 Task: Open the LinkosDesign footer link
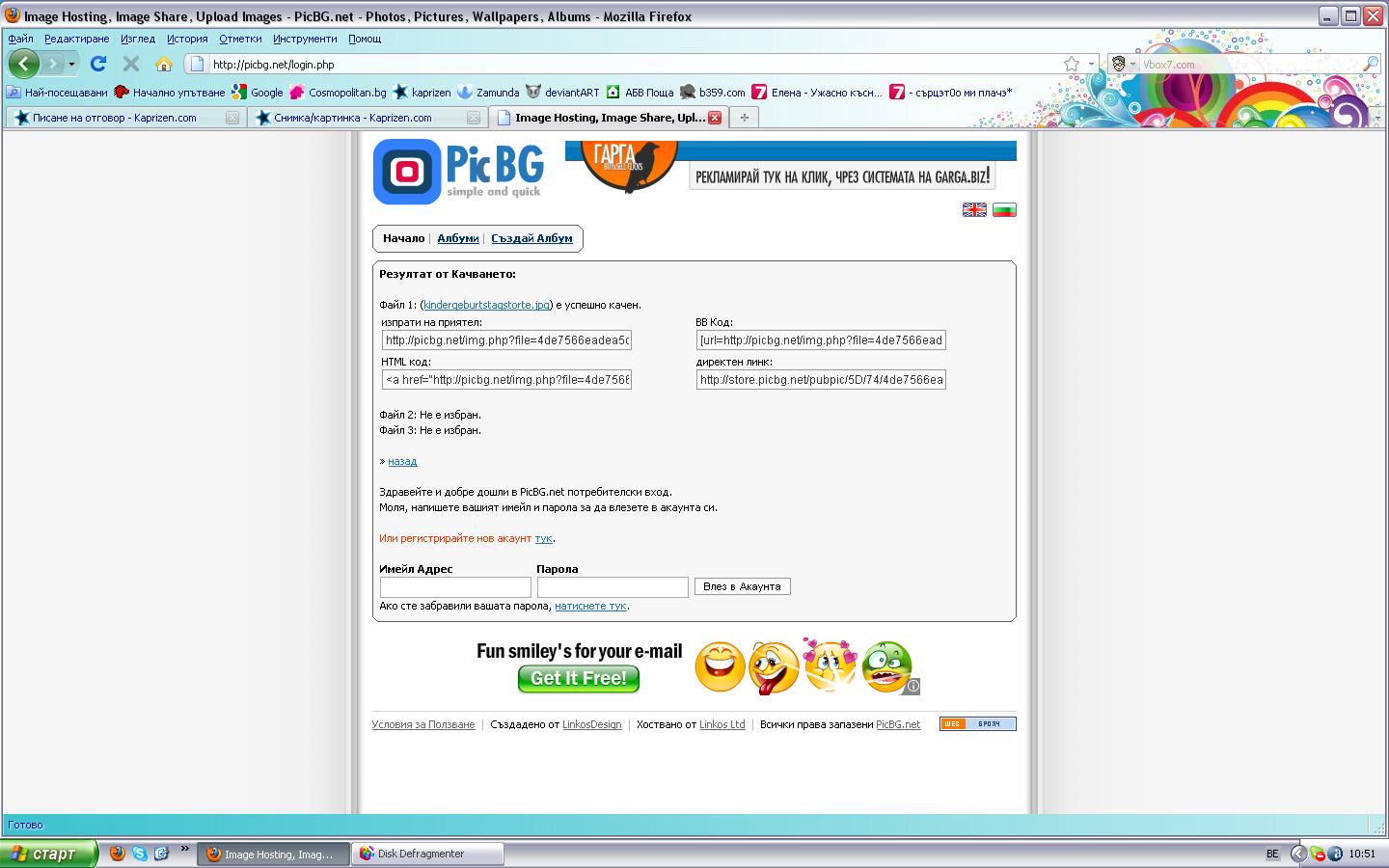pos(592,724)
